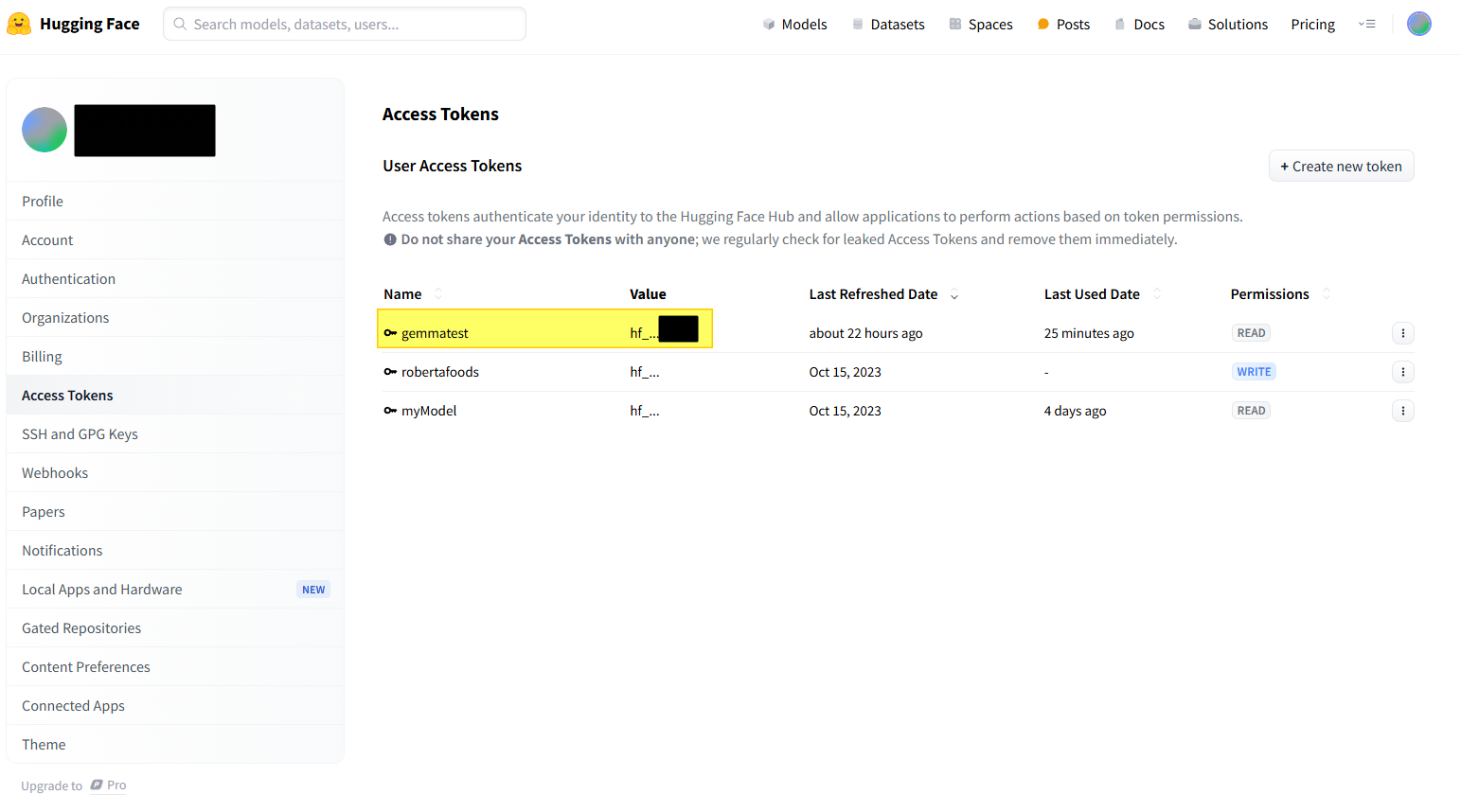Open the three-dot menu for robertafoods token
Screen dimensions: 1461x812
click(1402, 372)
